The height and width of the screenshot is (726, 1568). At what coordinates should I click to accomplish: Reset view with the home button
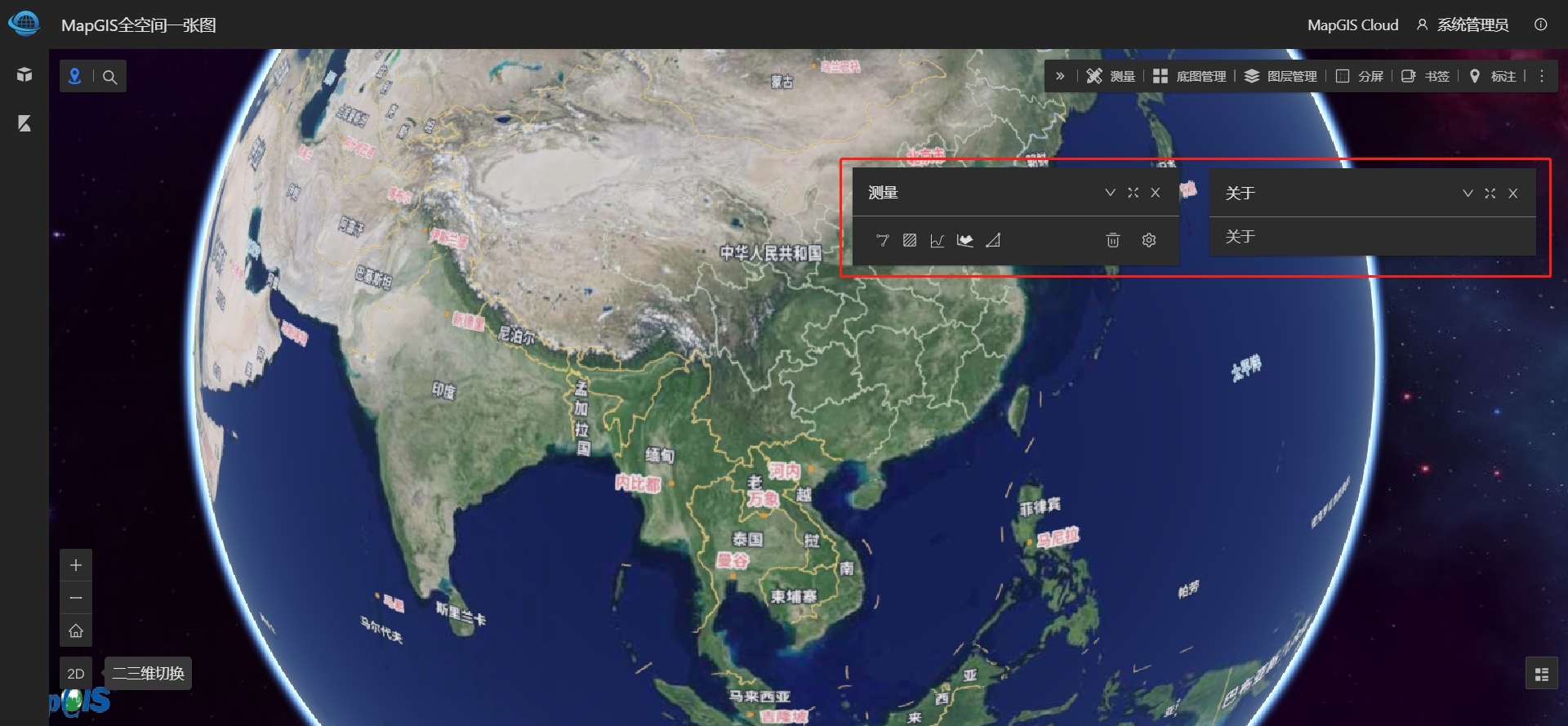[x=76, y=630]
